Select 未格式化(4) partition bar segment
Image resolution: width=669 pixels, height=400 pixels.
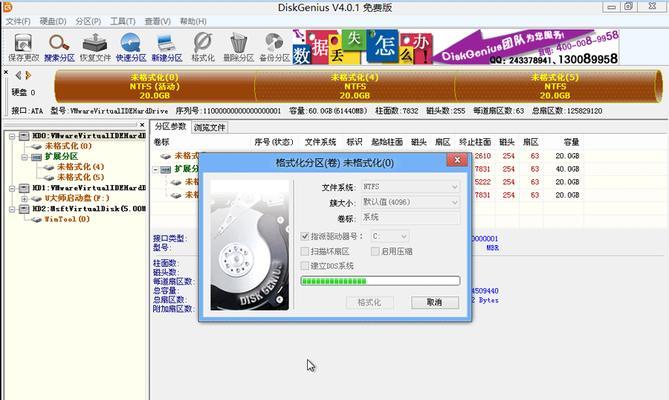coord(355,86)
